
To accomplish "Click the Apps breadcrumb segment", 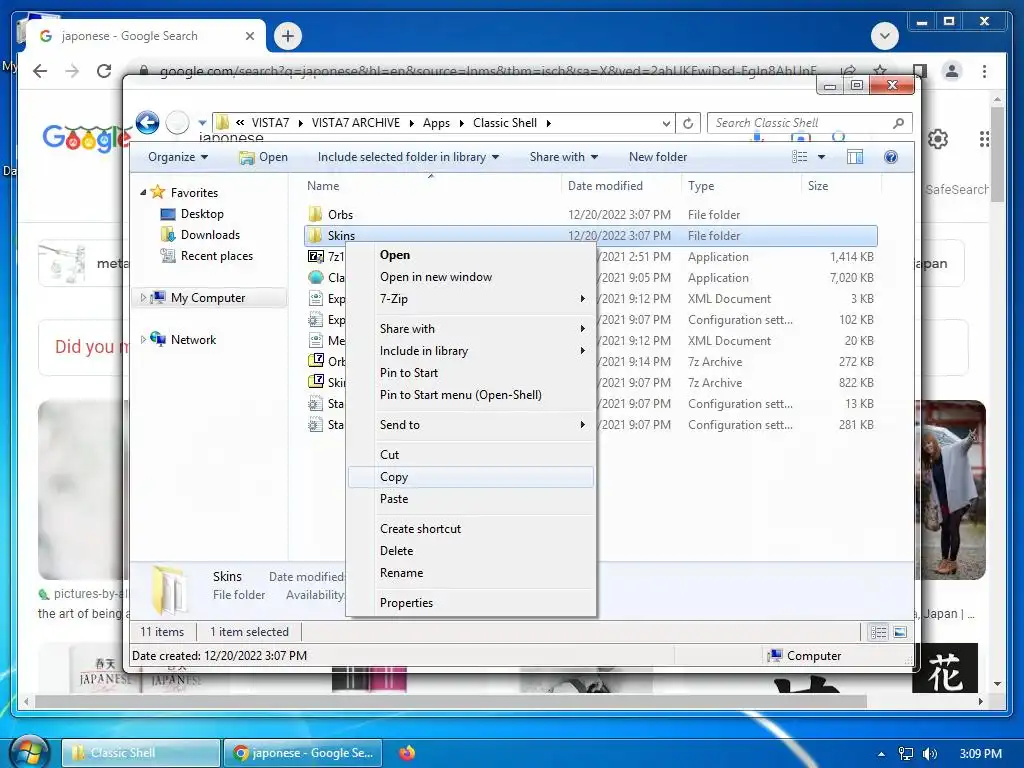I will [436, 123].
